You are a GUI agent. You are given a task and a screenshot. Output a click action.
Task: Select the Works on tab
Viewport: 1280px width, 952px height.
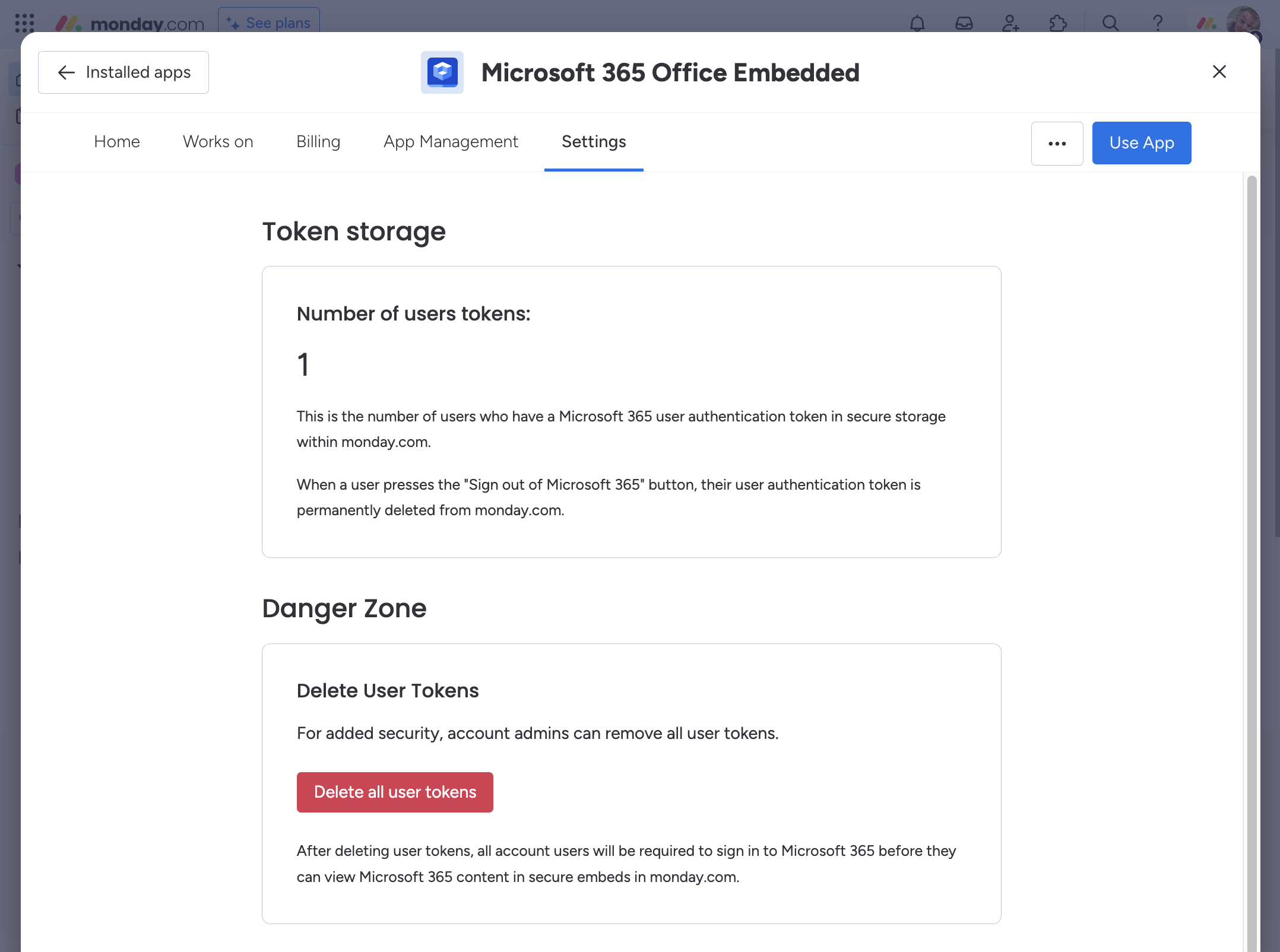217,142
